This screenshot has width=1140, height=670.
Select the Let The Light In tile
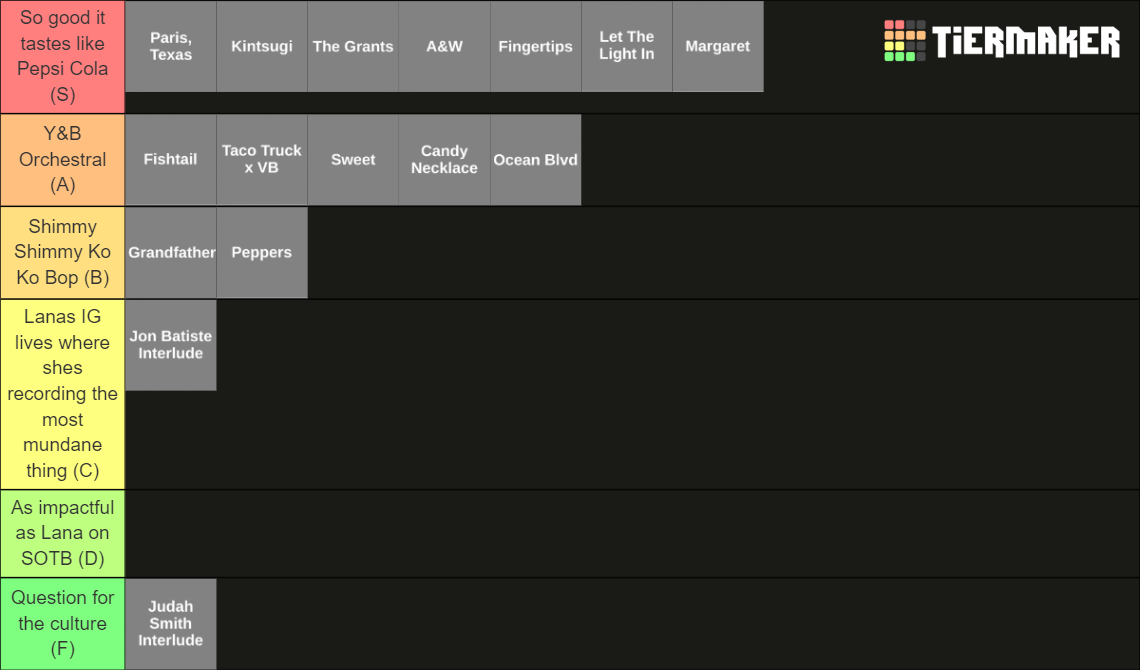click(x=627, y=47)
